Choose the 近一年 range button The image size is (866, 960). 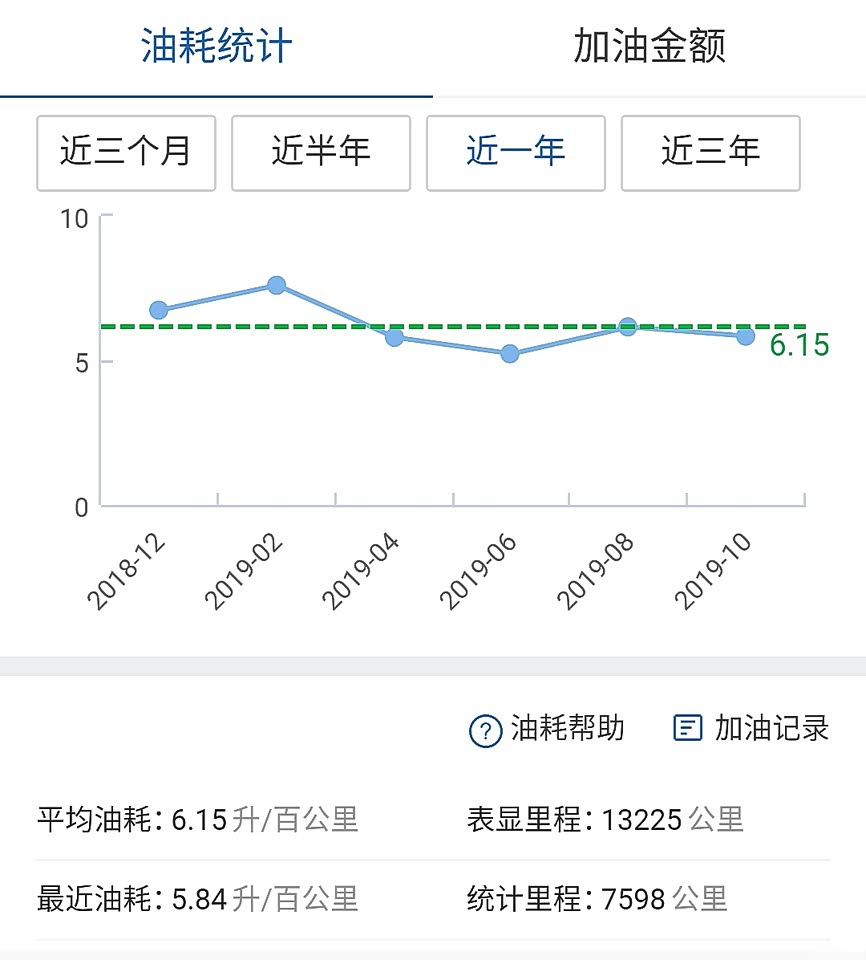pos(516,153)
